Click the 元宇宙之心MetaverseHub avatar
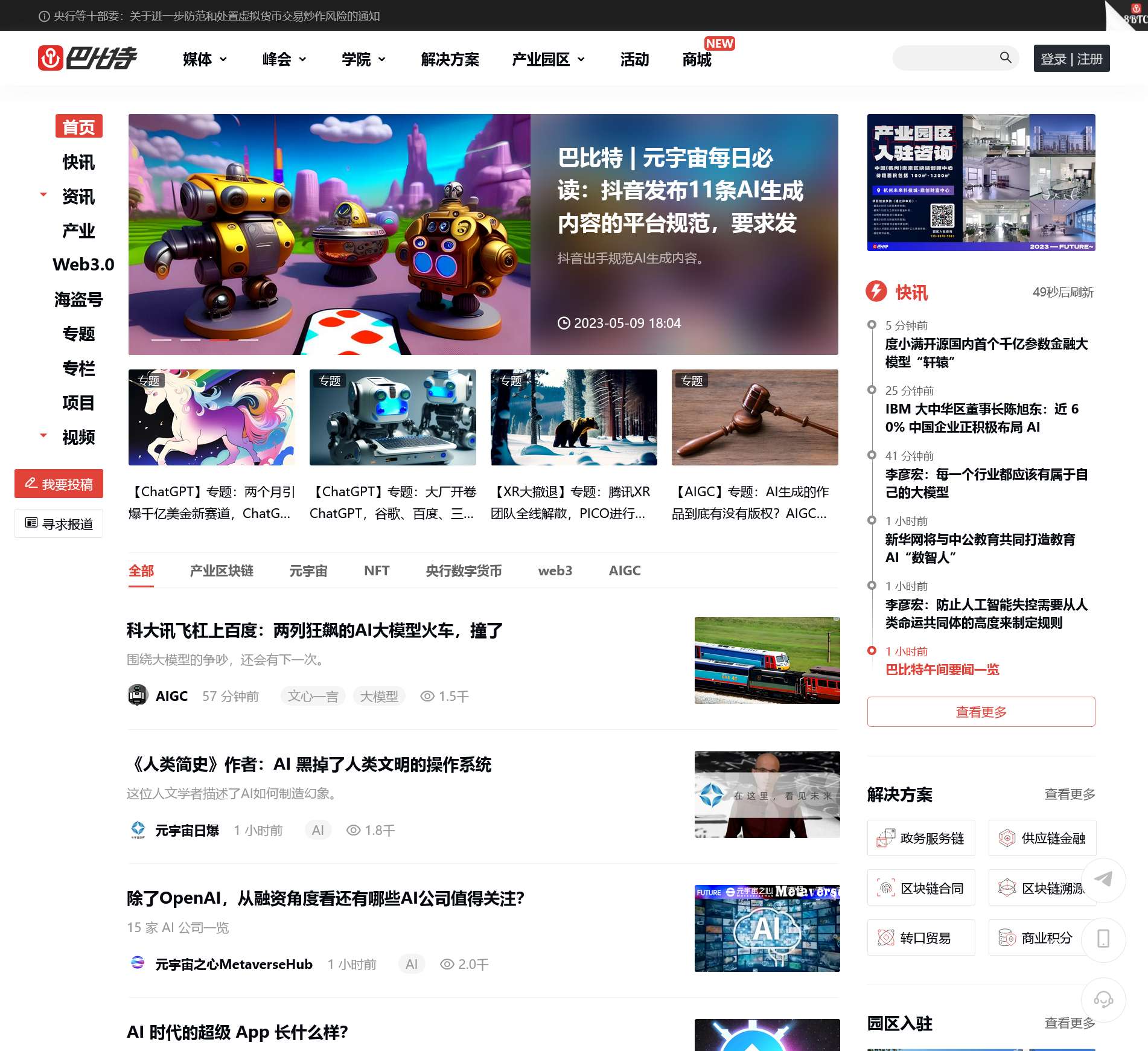The height and width of the screenshot is (1051, 1148). coord(138,963)
